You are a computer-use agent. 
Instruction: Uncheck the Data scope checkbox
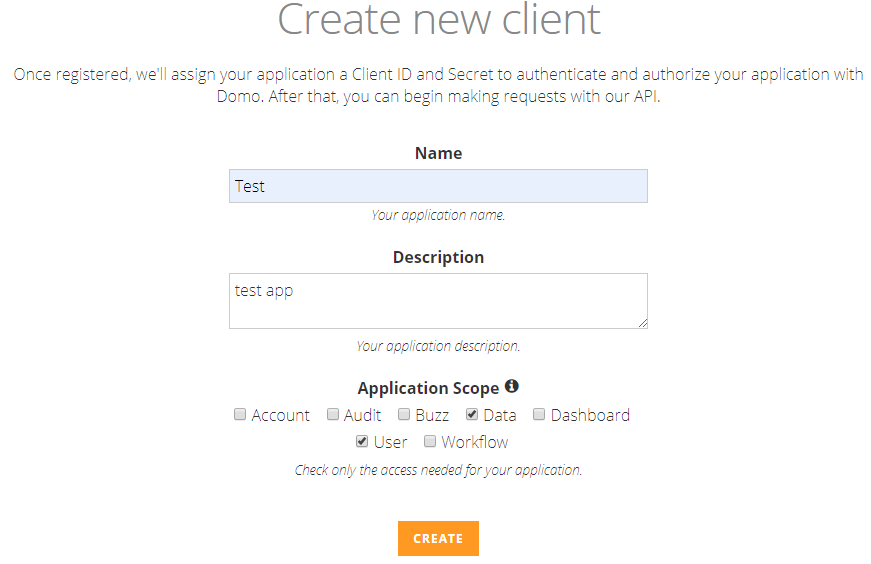tap(472, 414)
